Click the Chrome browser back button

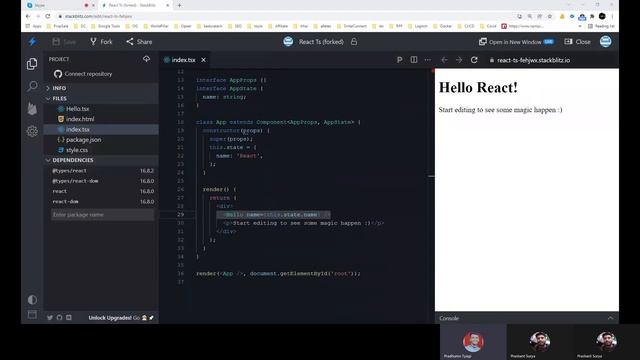pos(28,16)
